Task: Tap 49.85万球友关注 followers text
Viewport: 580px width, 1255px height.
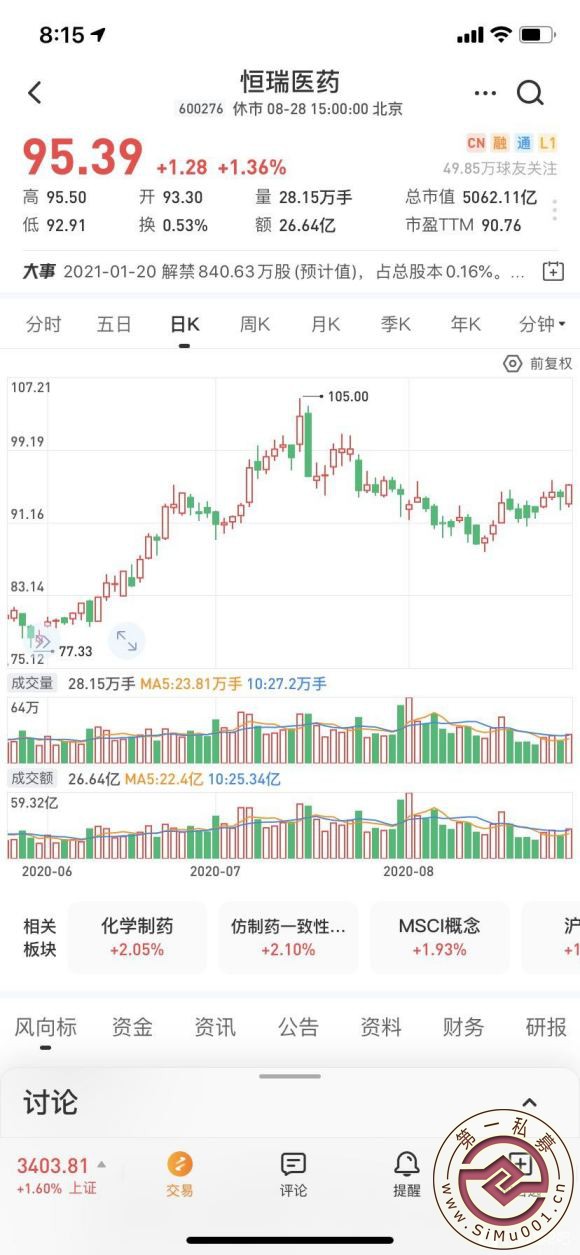Action: pos(501,168)
